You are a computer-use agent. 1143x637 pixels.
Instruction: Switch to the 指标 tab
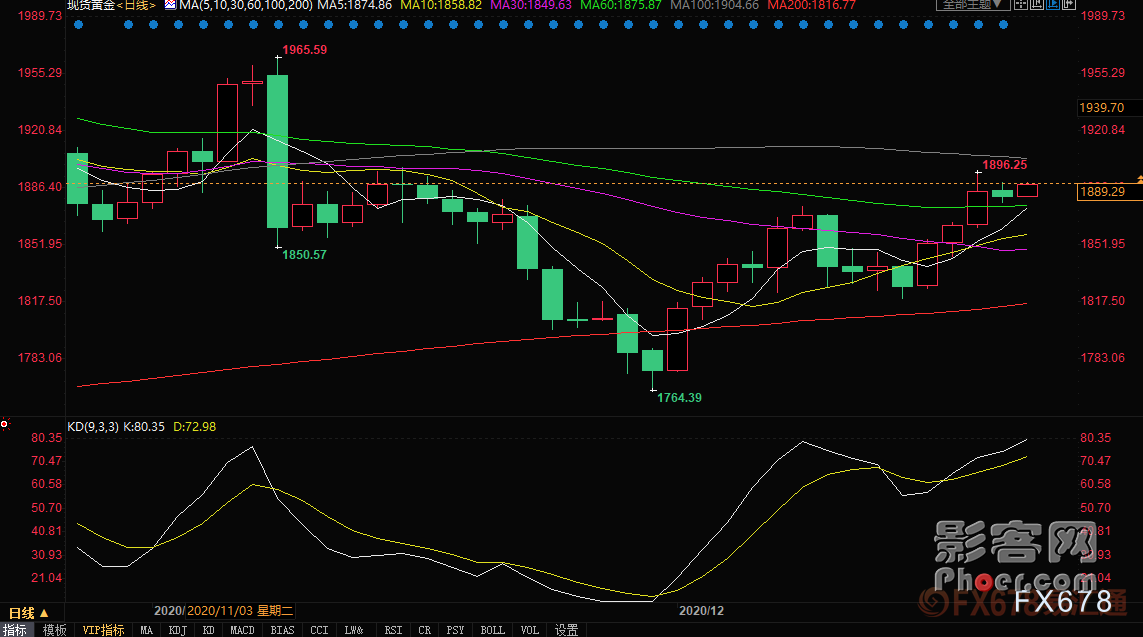[15, 630]
